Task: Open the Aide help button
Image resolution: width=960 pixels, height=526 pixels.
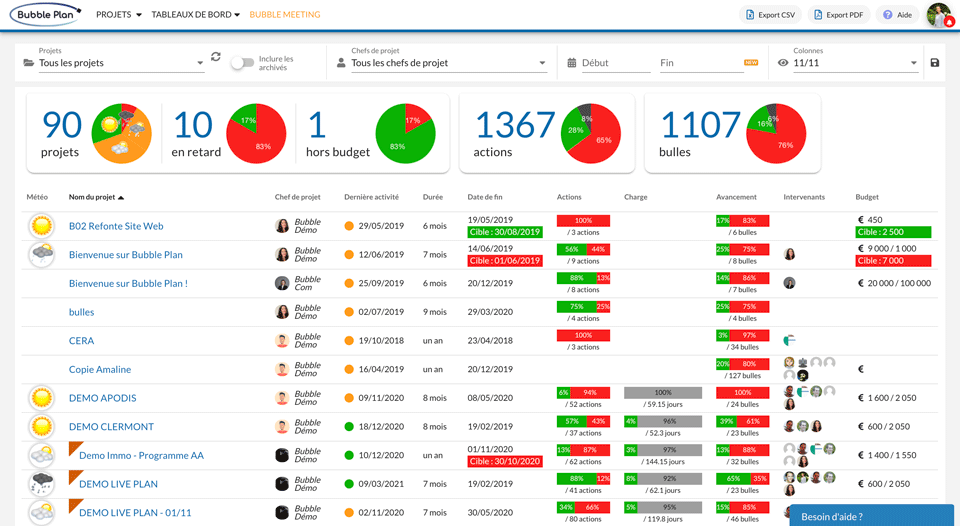Action: [x=897, y=15]
